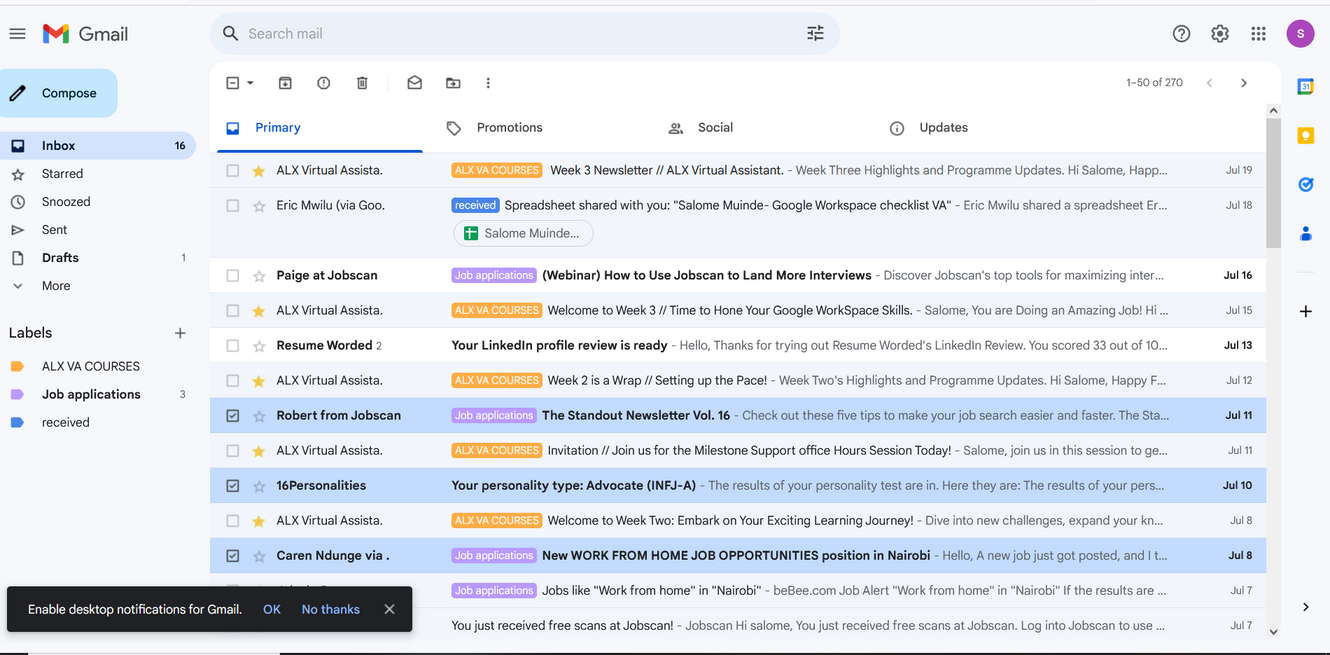Image resolution: width=1330 pixels, height=655 pixels.
Task: Uncheck the Robert from Jobscan email
Action: [x=233, y=416]
